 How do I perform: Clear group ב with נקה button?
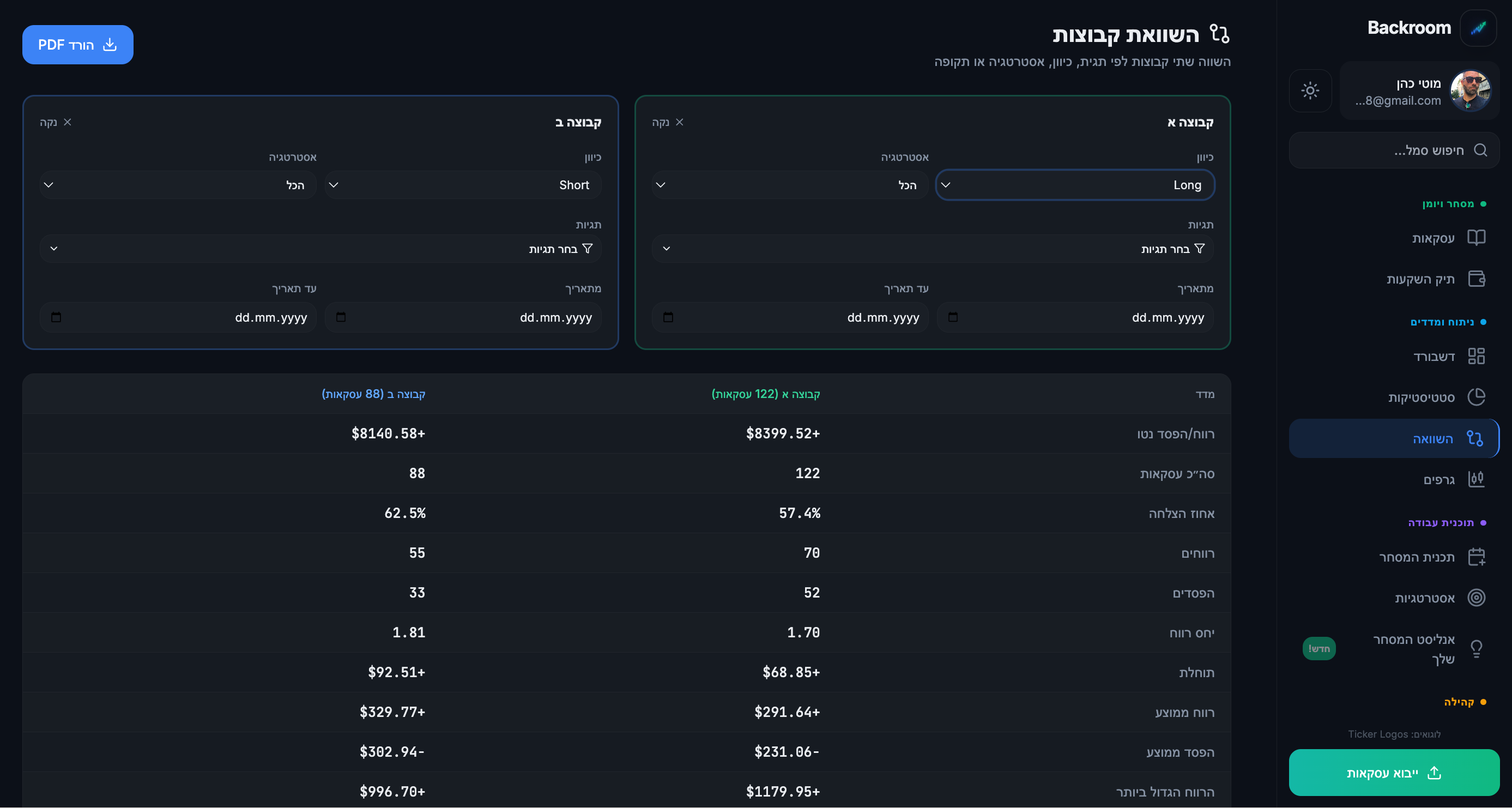[56, 122]
